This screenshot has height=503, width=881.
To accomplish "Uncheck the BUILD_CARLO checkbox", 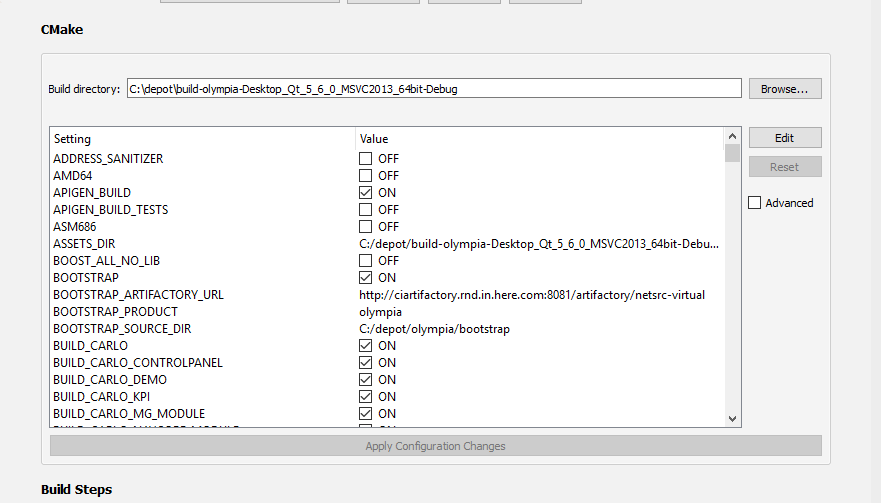I will coord(366,346).
